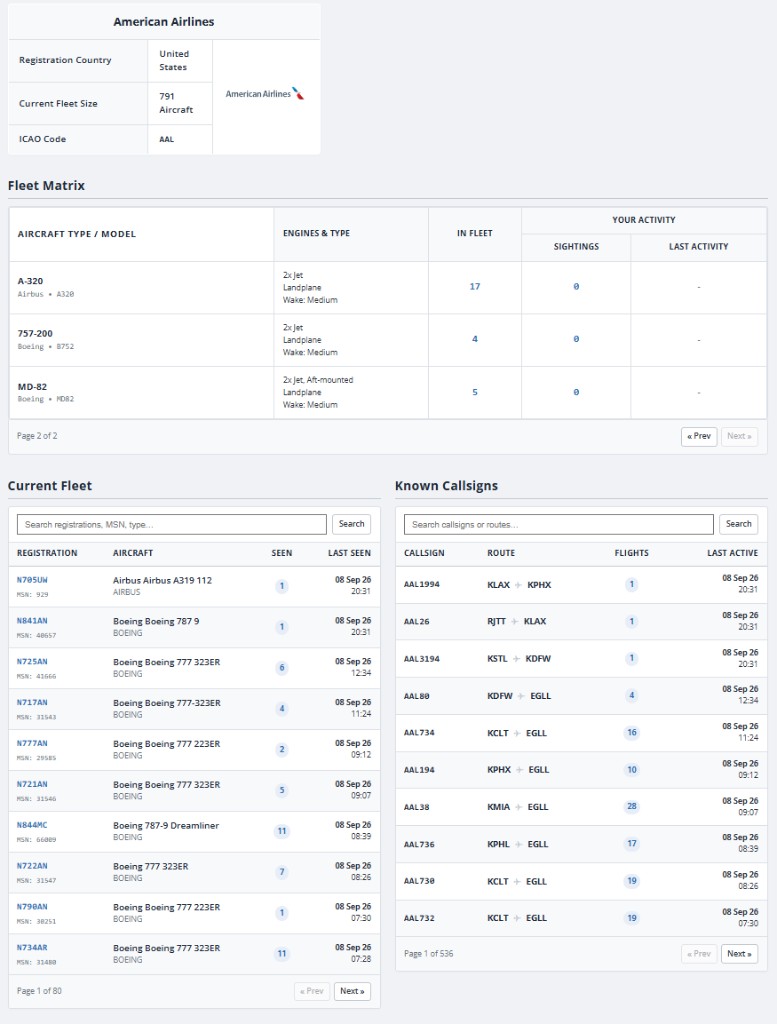This screenshot has width=777, height=1024.
Task: Click the LAST ACTIVE column header
Action: [733, 553]
